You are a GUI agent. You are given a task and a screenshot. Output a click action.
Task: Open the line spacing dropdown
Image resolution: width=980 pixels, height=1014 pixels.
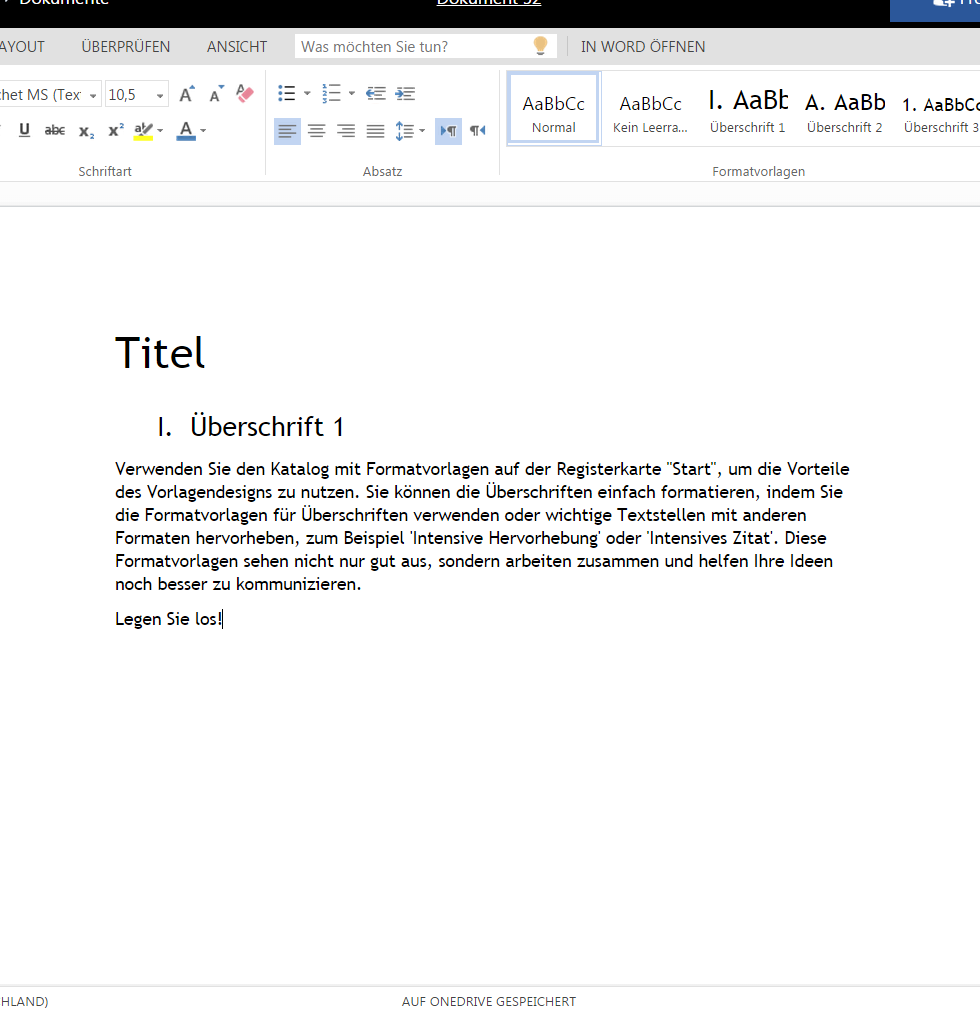coord(421,131)
